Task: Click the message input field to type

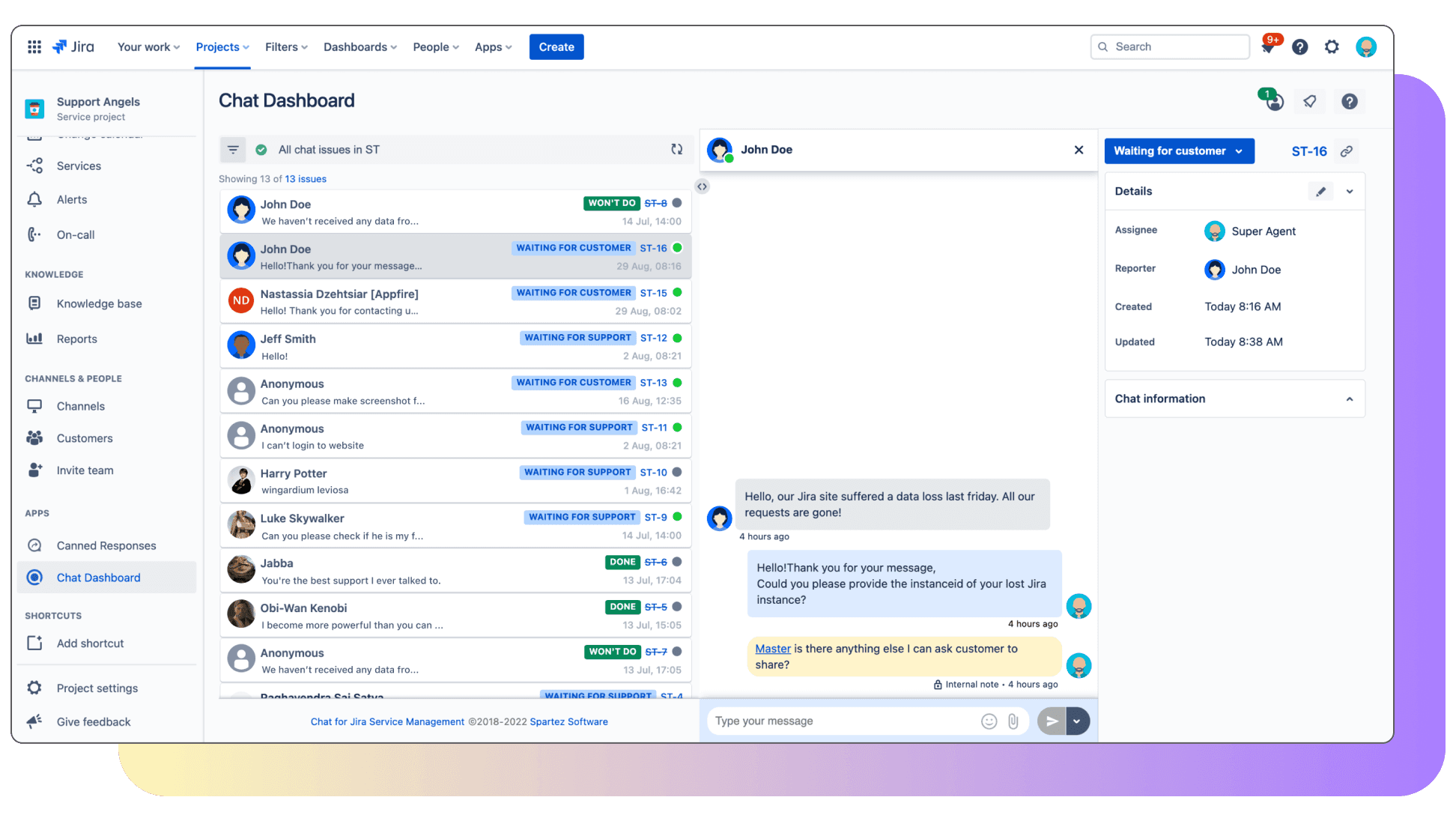Action: pos(843,720)
